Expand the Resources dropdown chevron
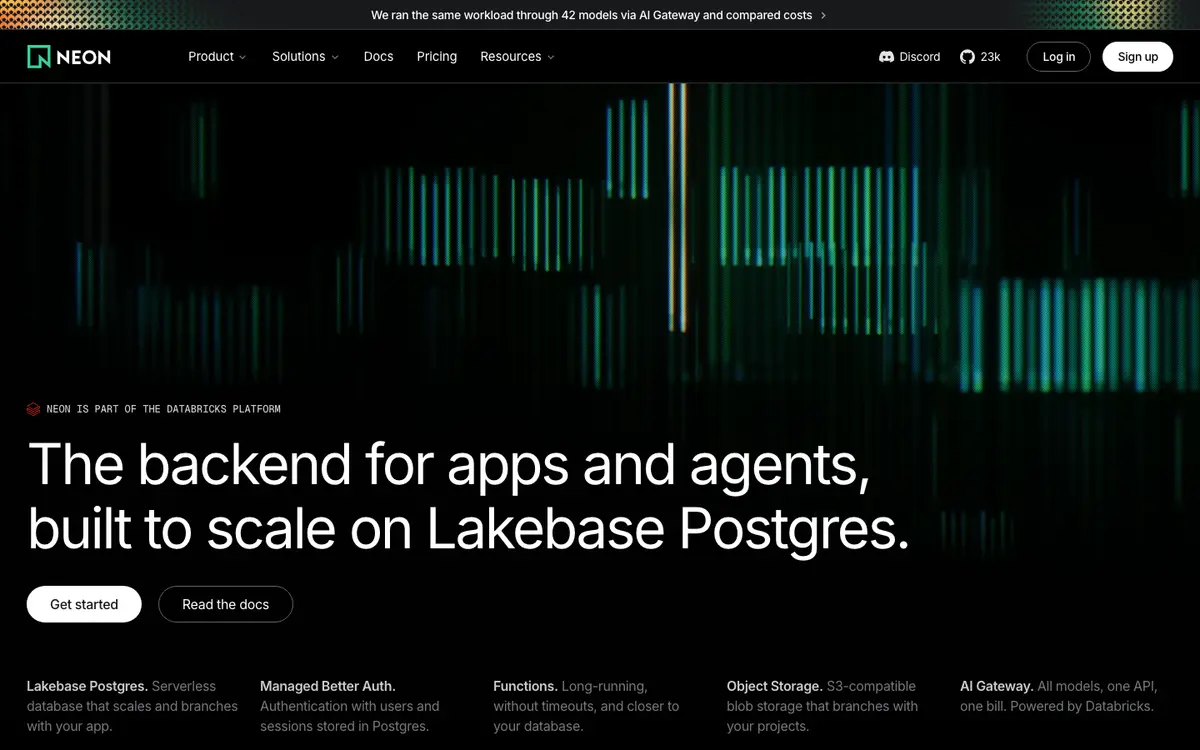The height and width of the screenshot is (750, 1200). point(551,57)
